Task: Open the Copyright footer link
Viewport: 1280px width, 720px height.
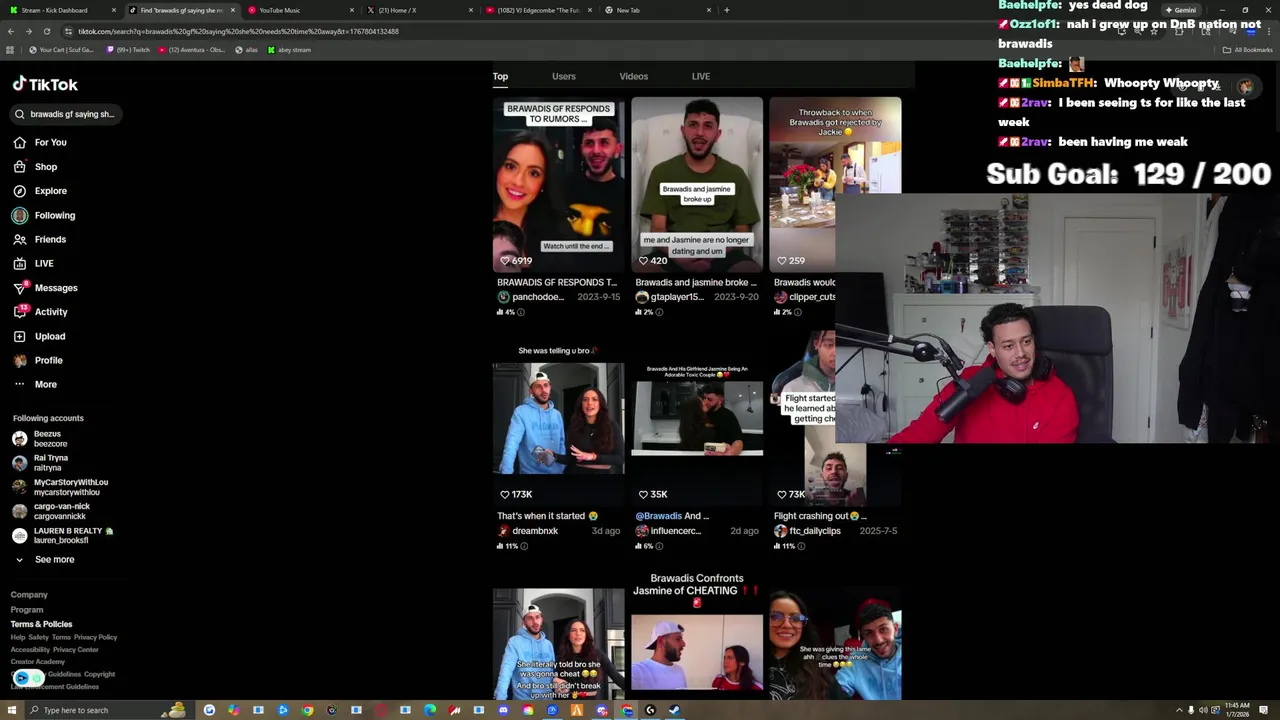Action: tap(99, 674)
